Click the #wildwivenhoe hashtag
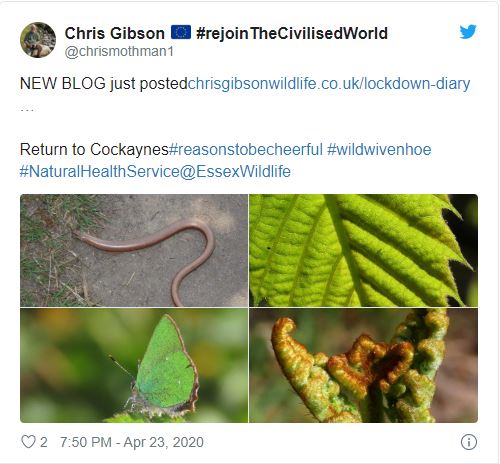The image size is (500, 464). (379, 149)
